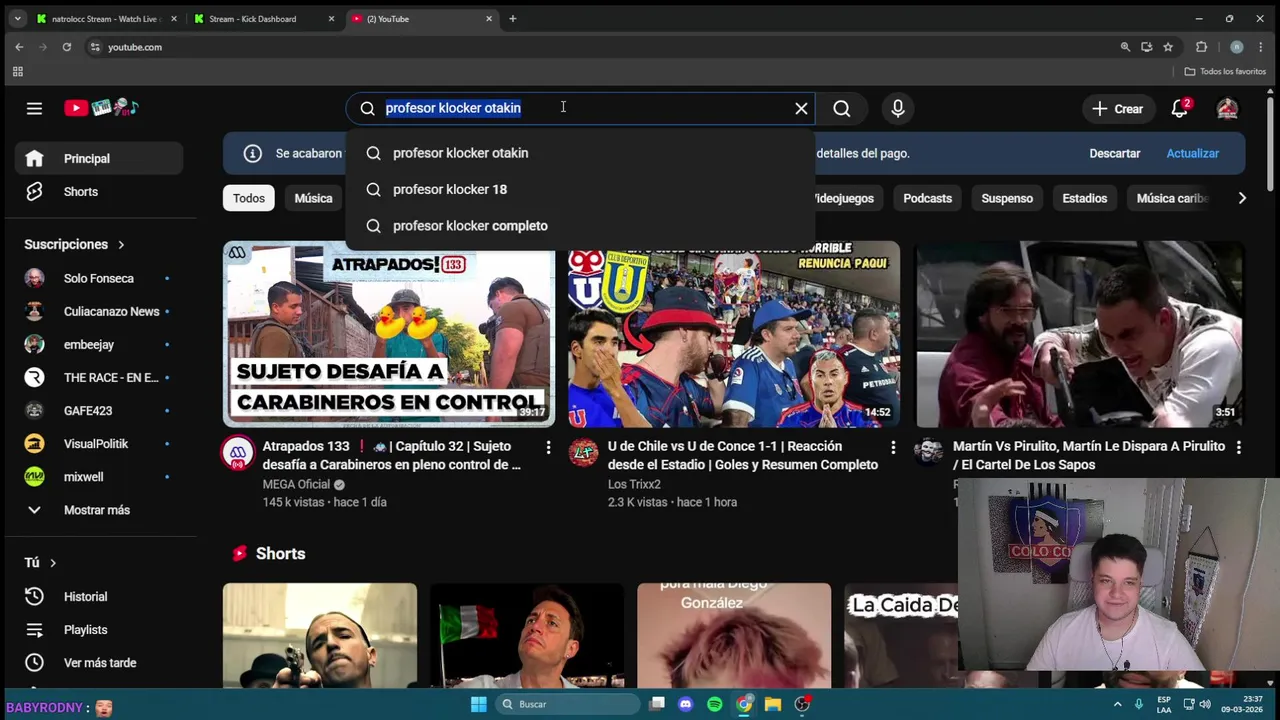Click the Crear button
The width and height of the screenshot is (1280, 720).
1117,108
